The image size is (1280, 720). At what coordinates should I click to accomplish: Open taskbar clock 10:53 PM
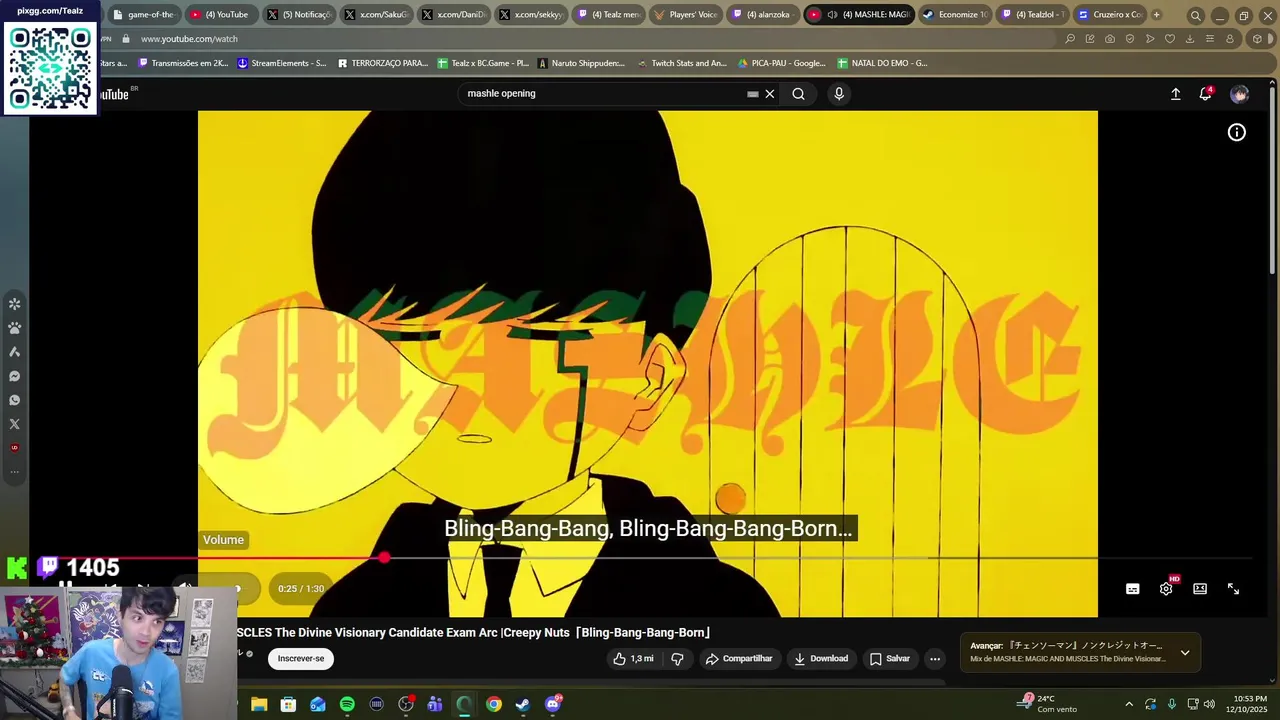(x=1250, y=704)
